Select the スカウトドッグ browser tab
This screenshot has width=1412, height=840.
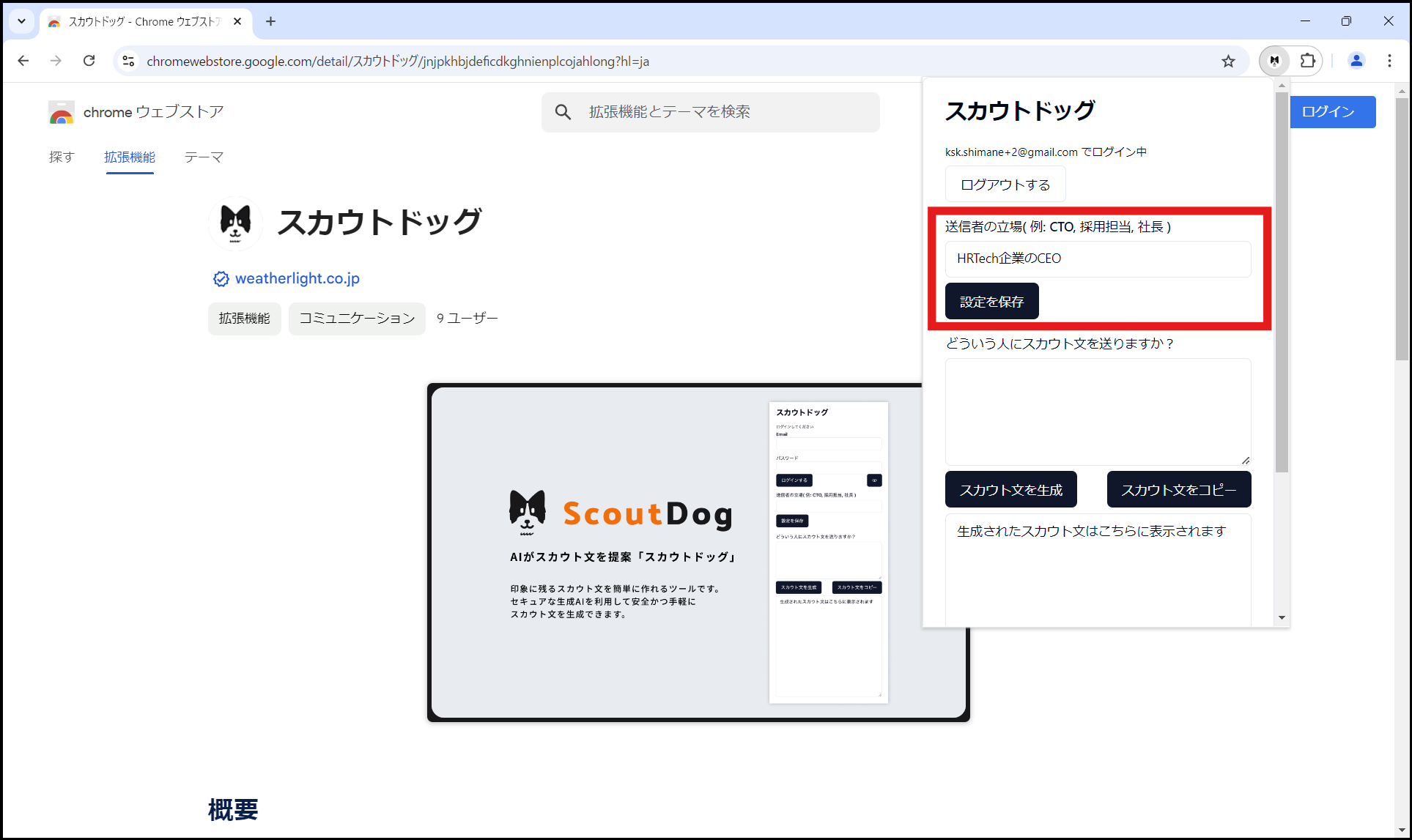tap(145, 22)
